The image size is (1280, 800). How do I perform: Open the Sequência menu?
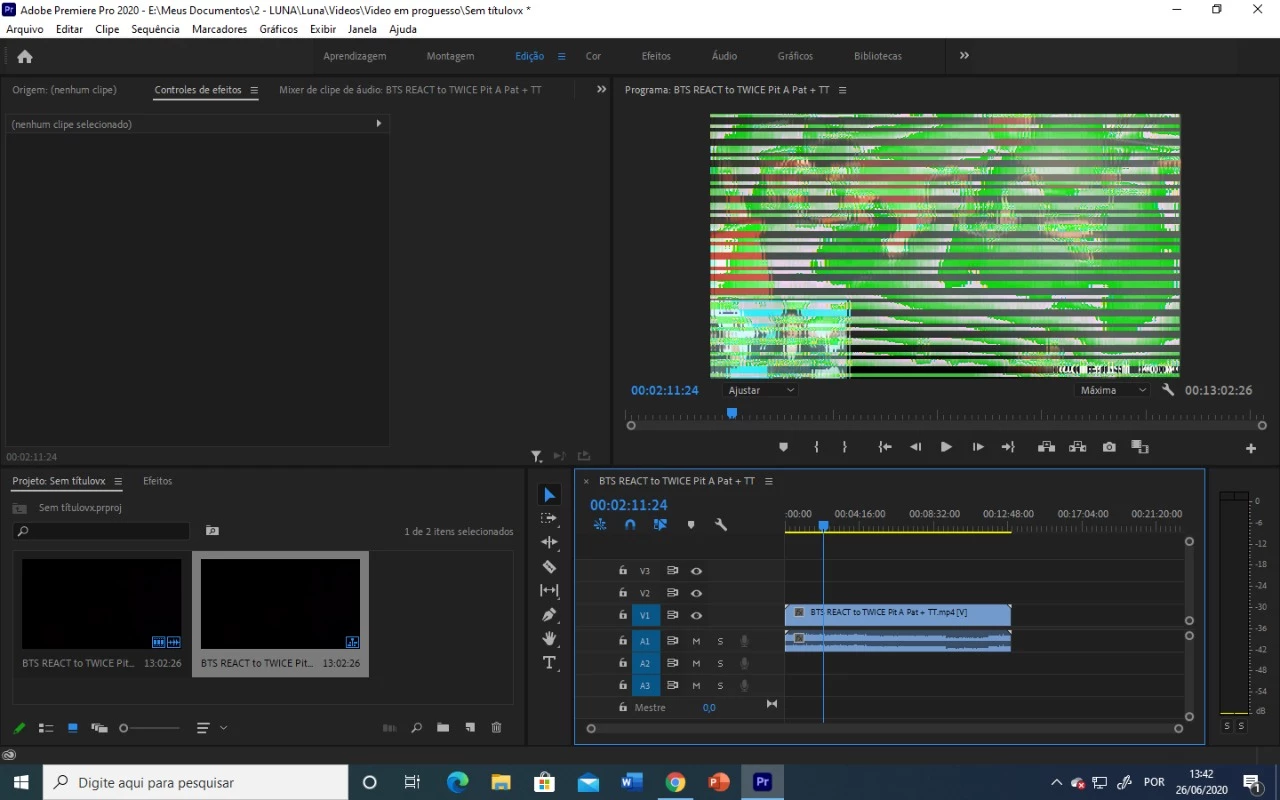tap(155, 29)
